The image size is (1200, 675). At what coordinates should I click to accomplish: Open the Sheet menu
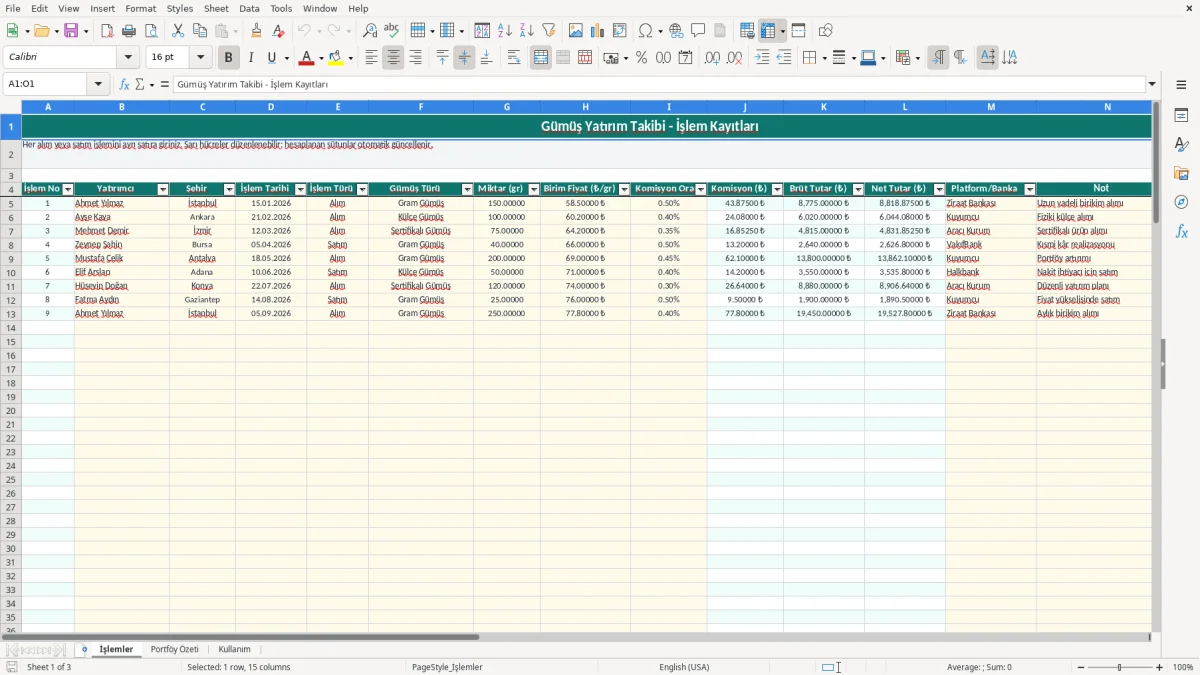pyautogui.click(x=216, y=8)
